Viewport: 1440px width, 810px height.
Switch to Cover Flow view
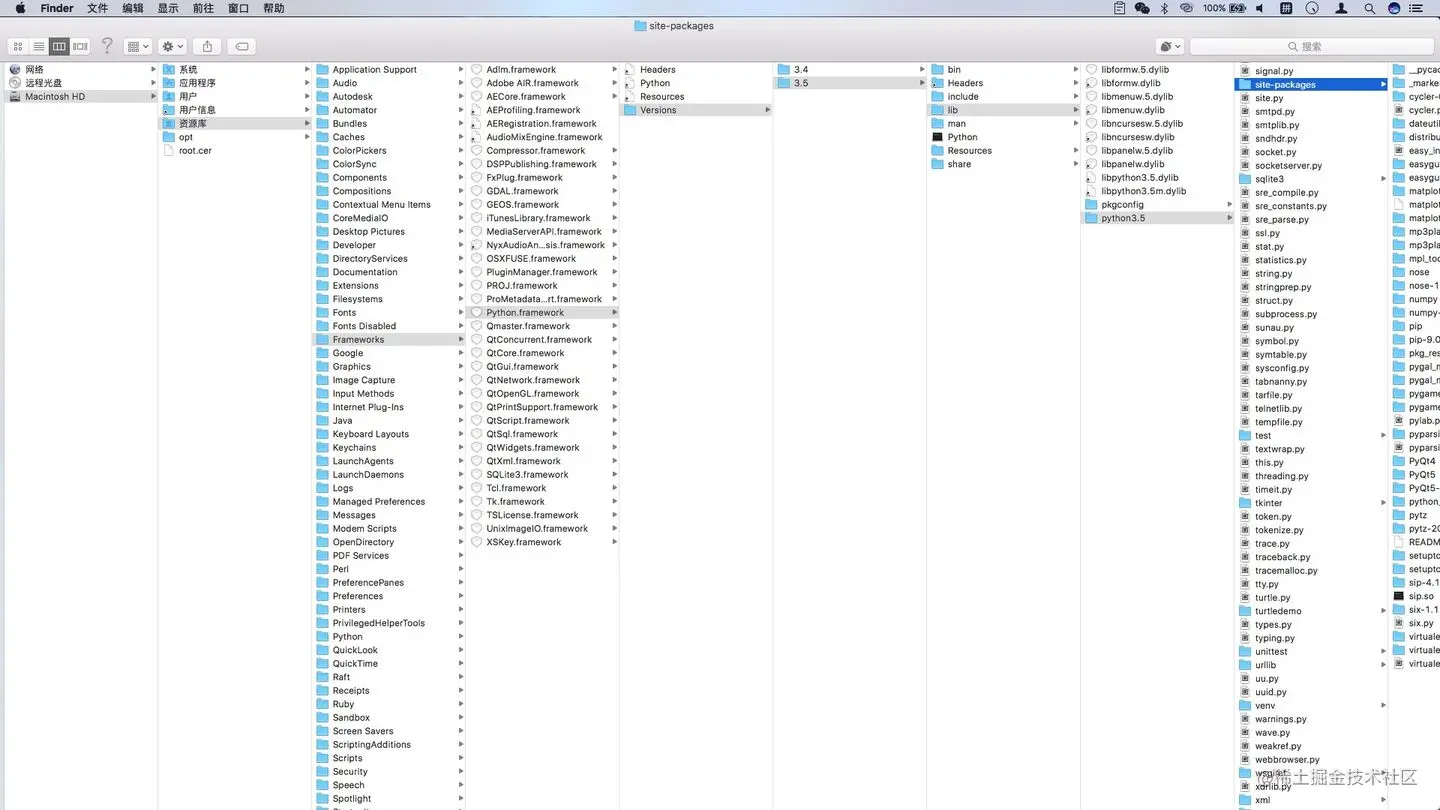[81, 46]
